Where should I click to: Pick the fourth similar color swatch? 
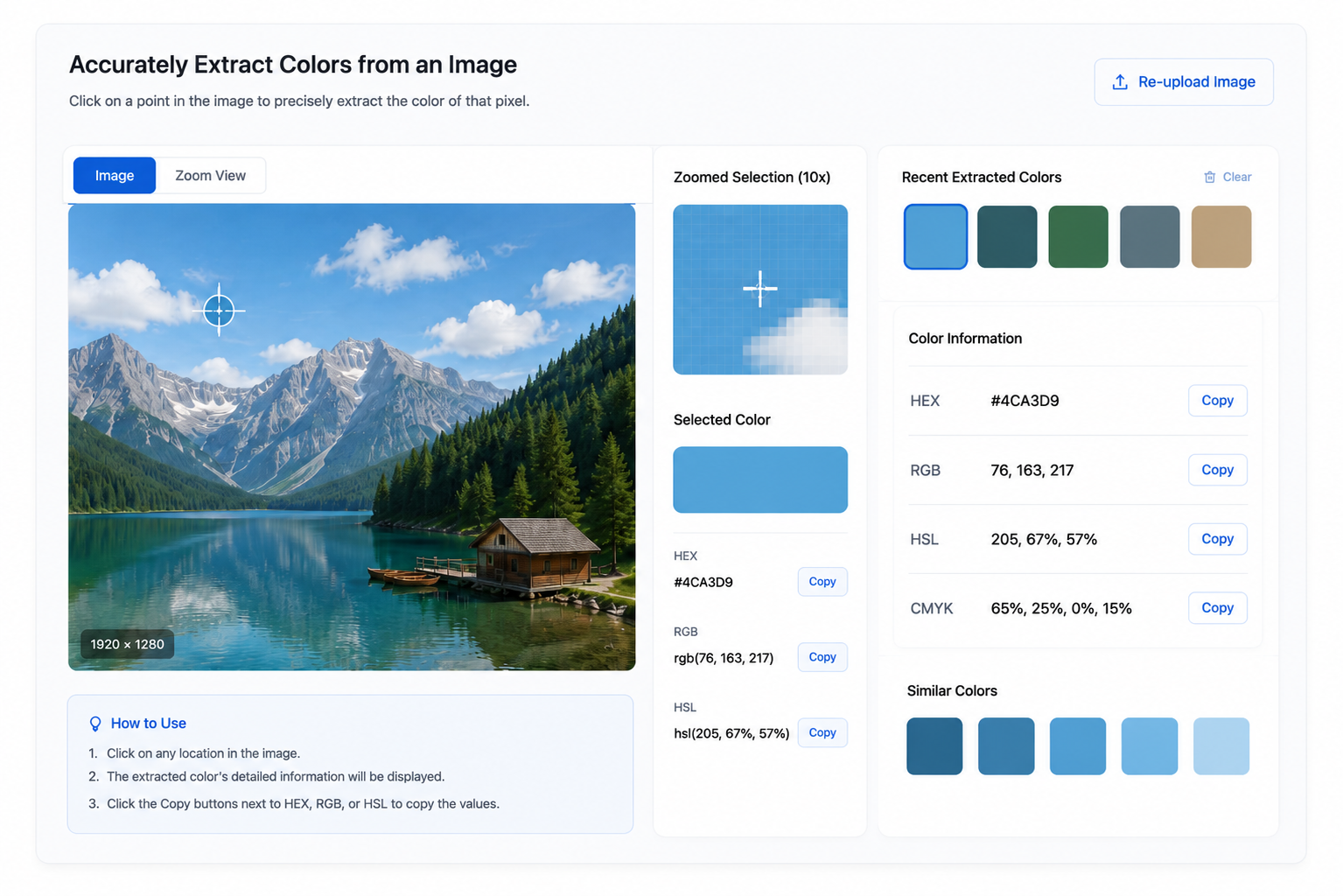point(1150,746)
